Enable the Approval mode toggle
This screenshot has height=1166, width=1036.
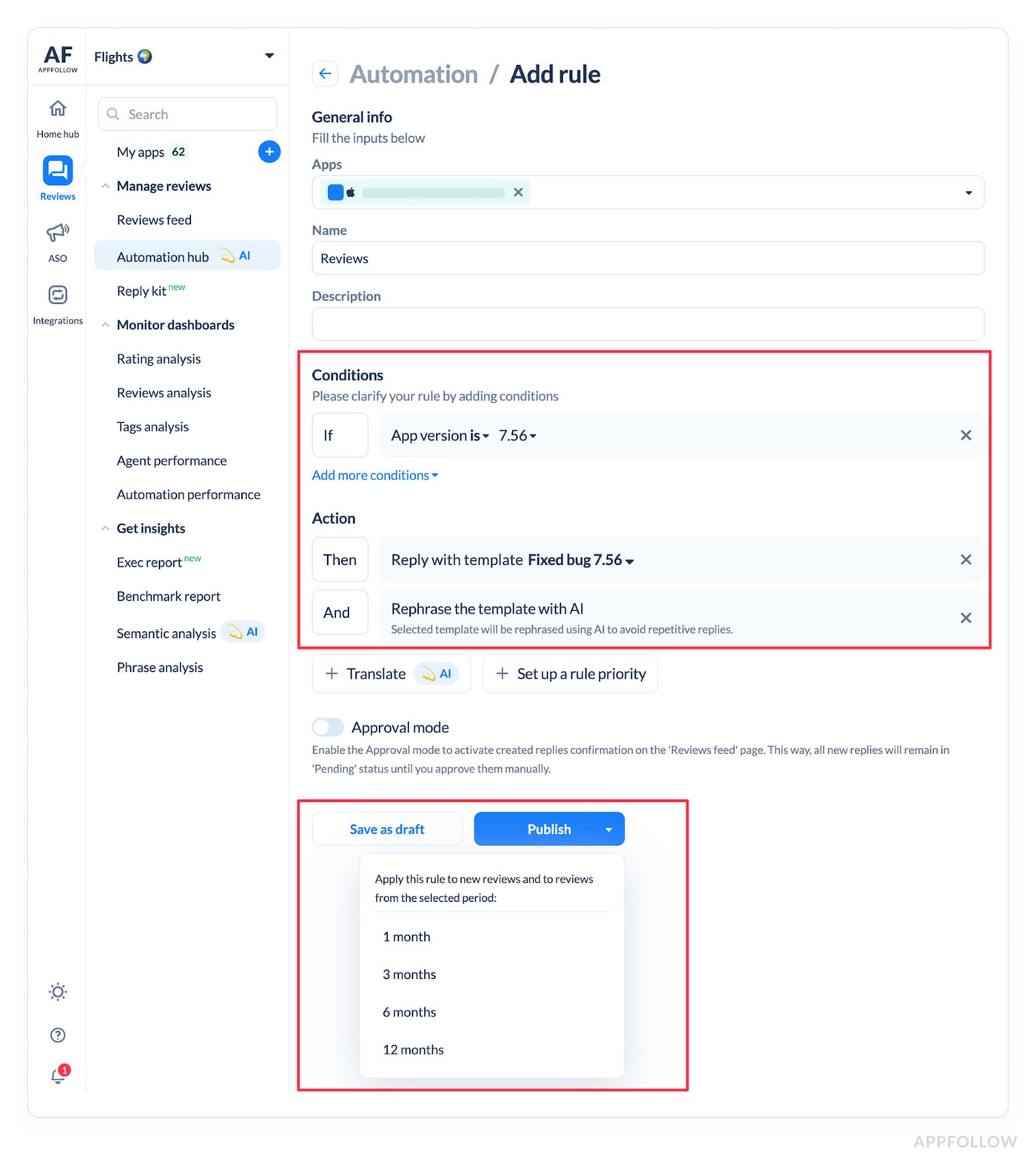328,727
